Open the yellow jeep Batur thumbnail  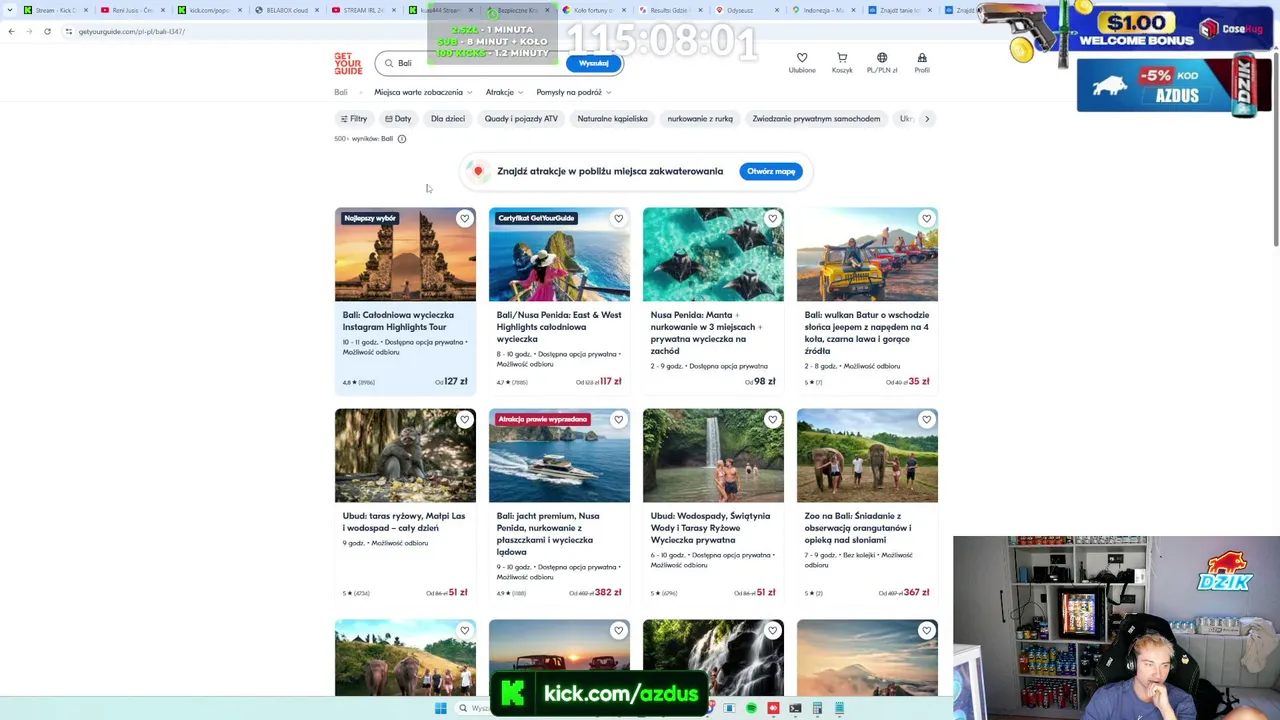867,254
